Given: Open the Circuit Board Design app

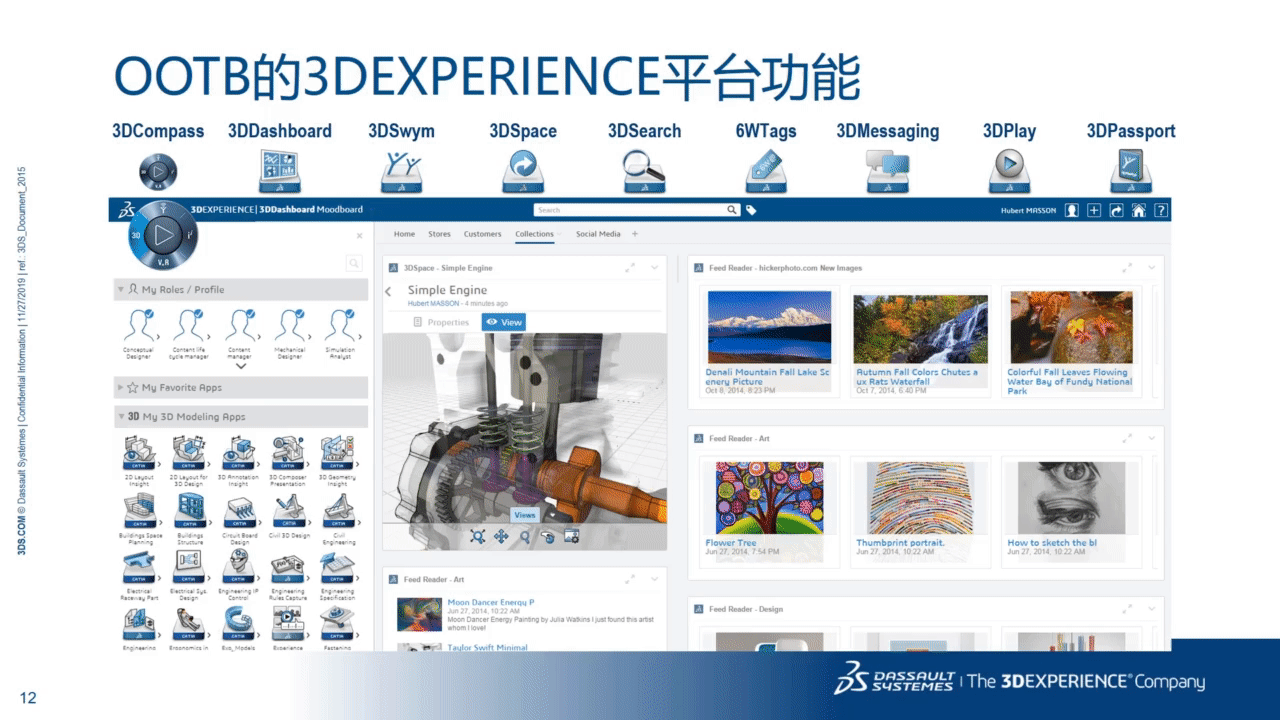Looking at the screenshot, I should coord(239,520).
